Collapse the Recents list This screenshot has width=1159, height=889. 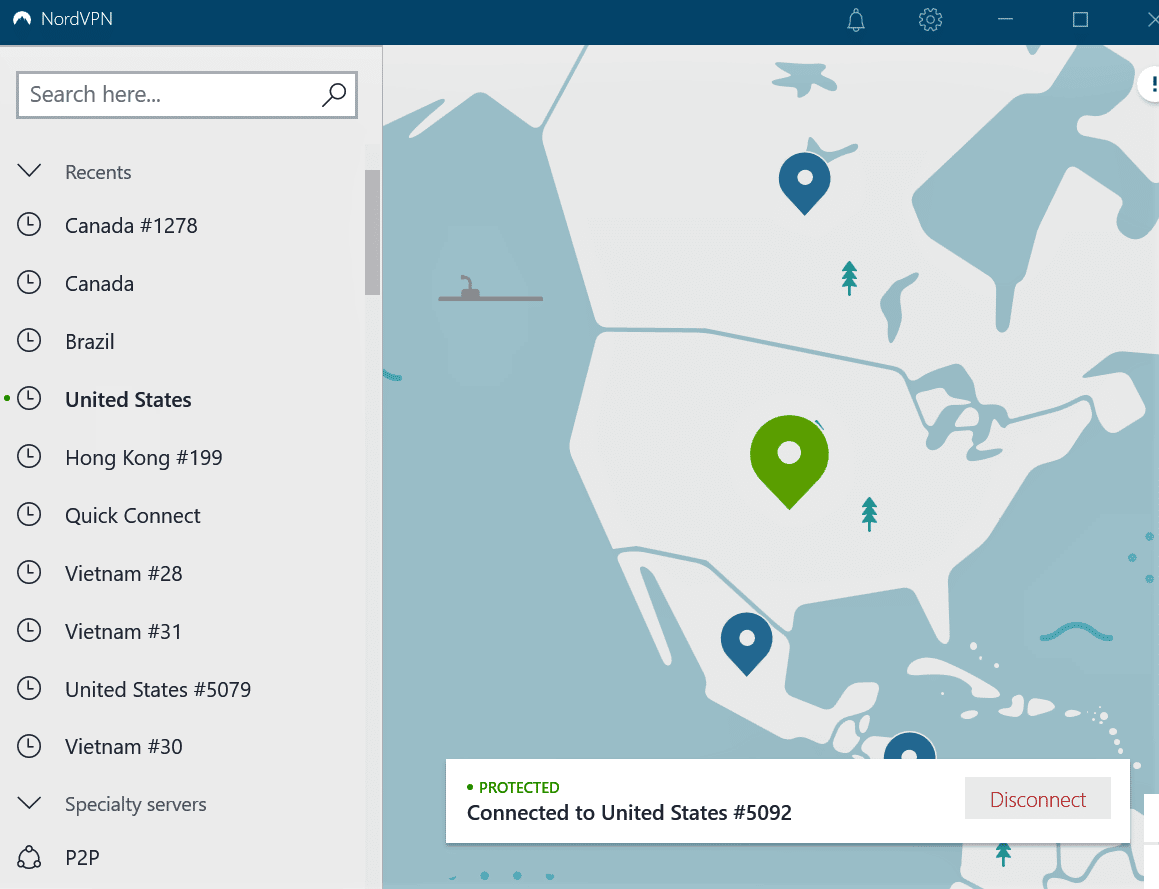(x=29, y=170)
